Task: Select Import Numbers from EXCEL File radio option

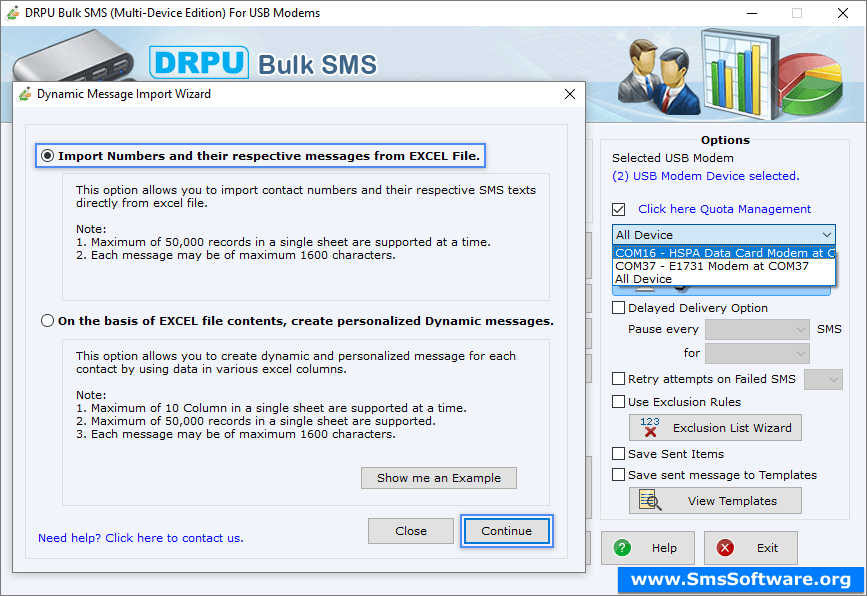Action: coord(48,156)
